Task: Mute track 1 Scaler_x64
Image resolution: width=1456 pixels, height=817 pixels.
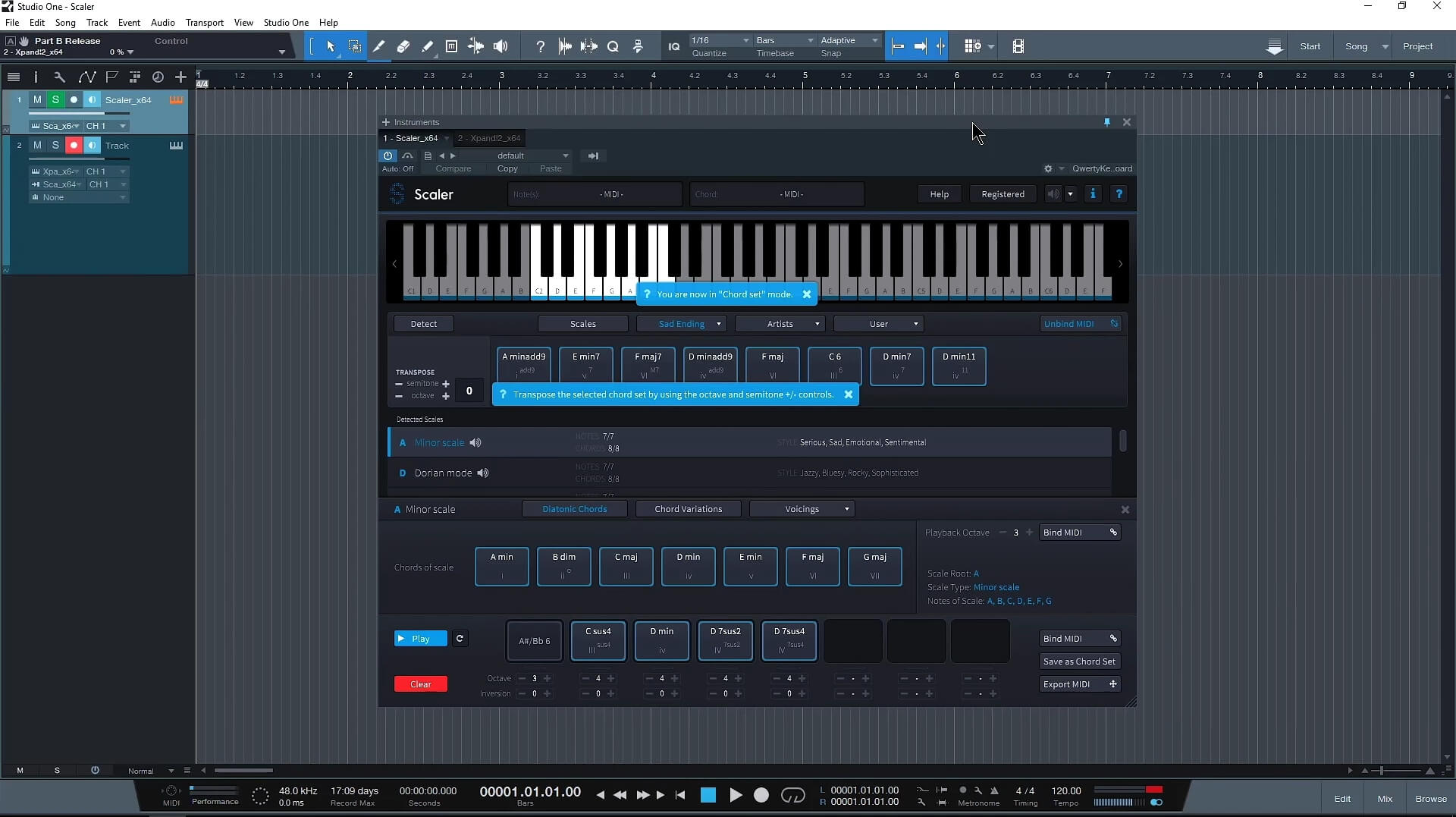Action: pyautogui.click(x=37, y=99)
